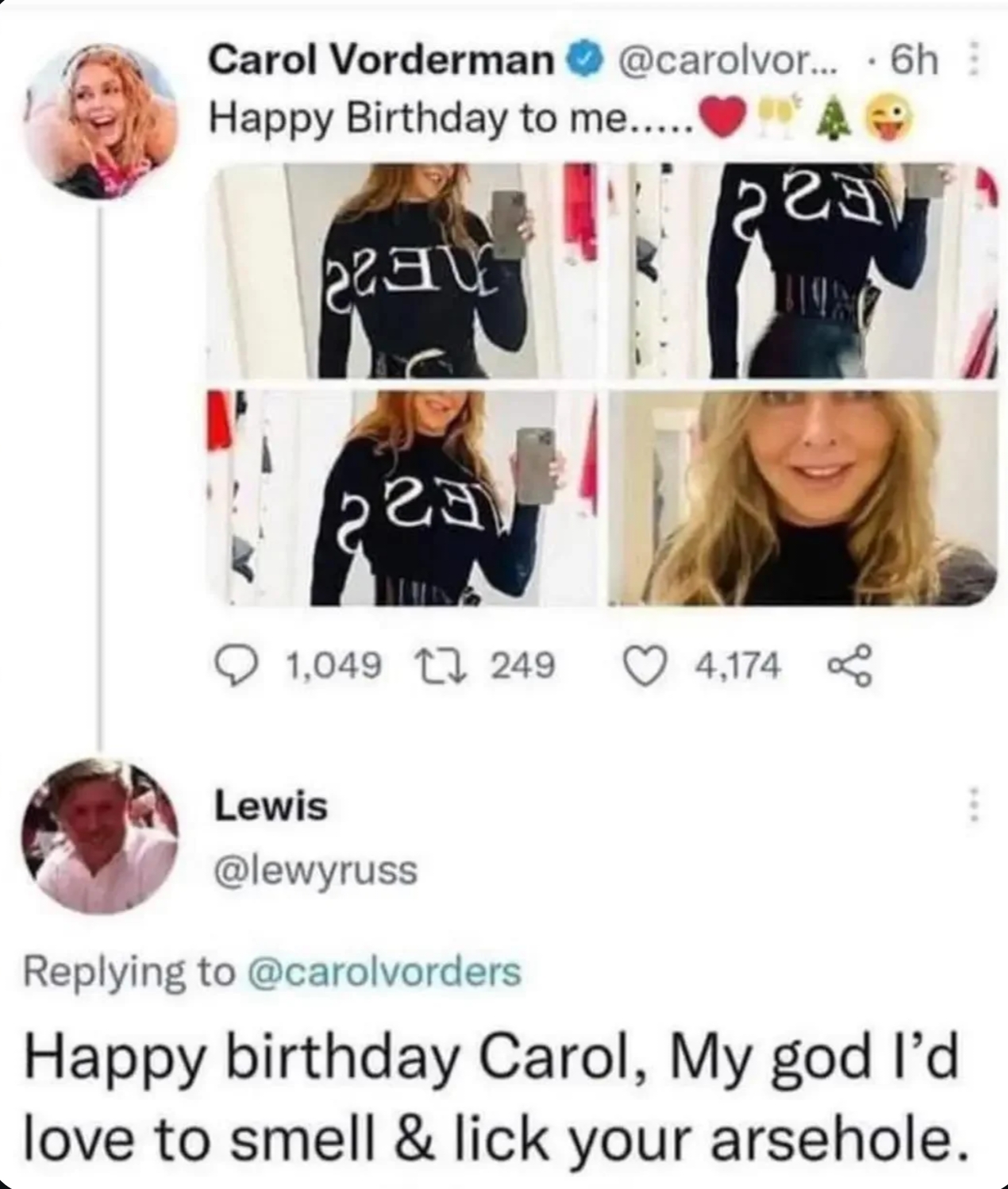
Task: Click the Happy Birthday to me tweet text
Action: [453, 120]
